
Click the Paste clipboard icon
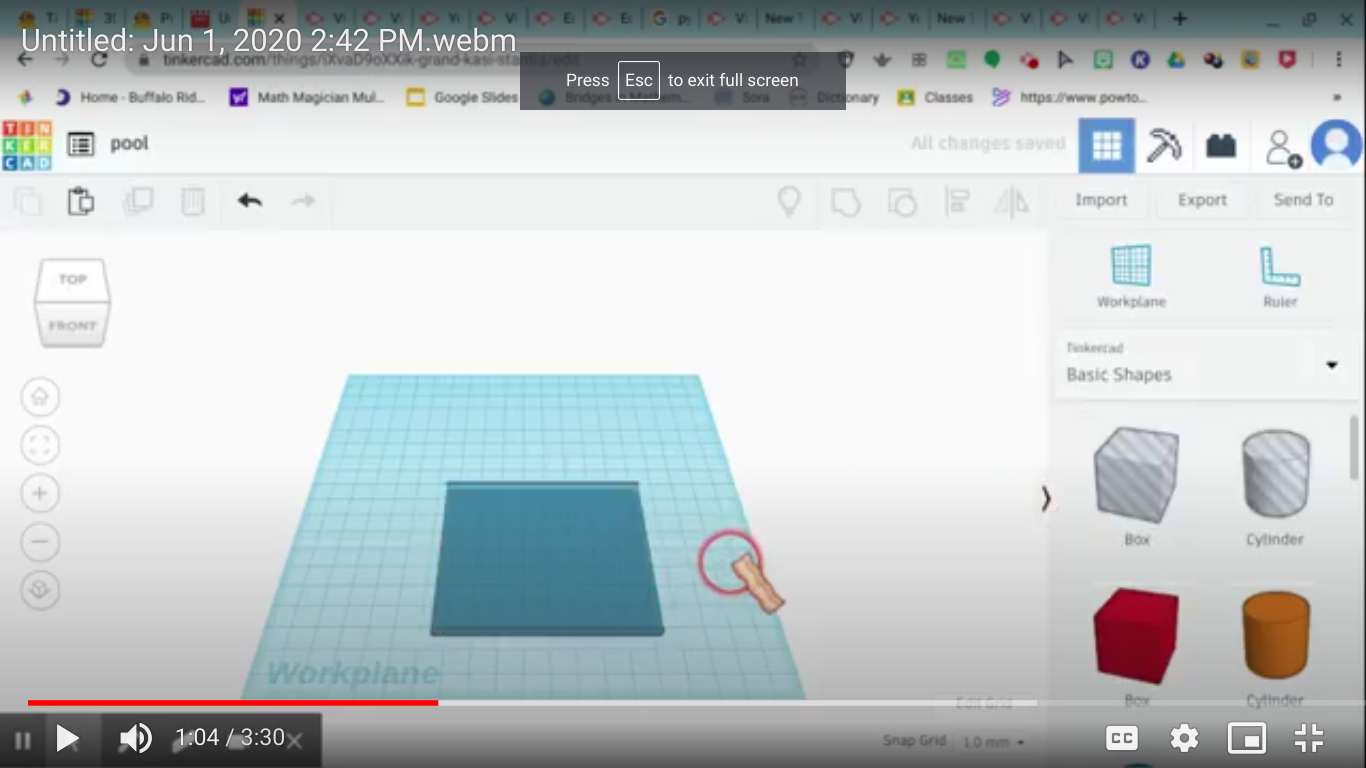[x=81, y=201]
